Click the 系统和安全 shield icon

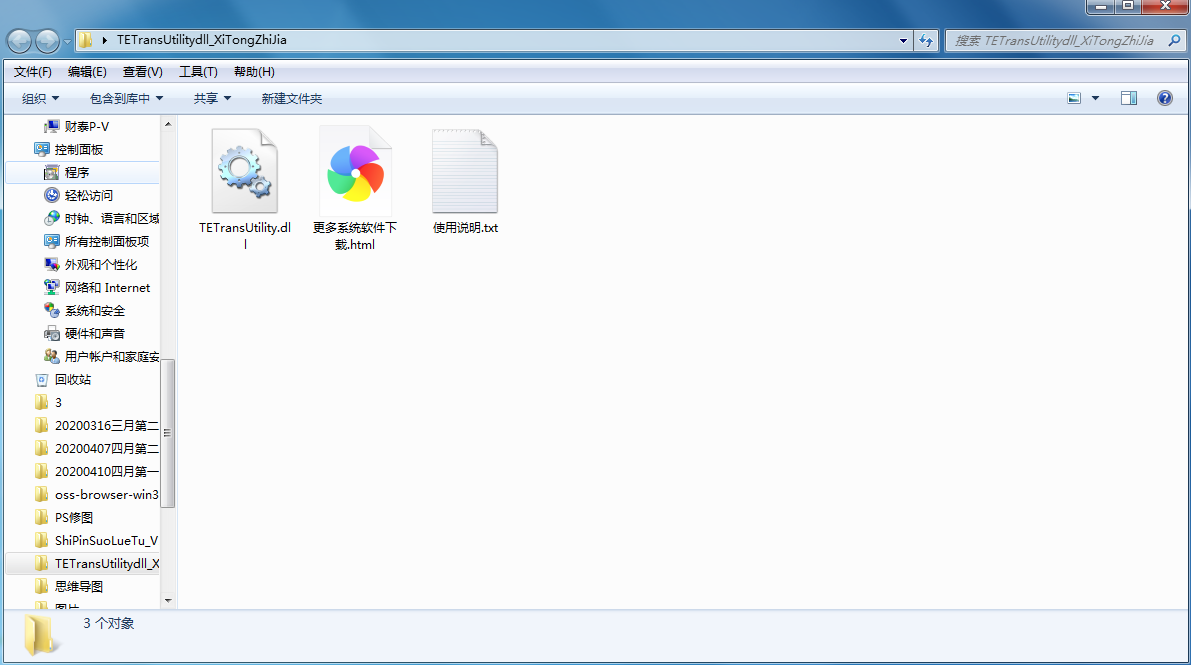[52, 310]
